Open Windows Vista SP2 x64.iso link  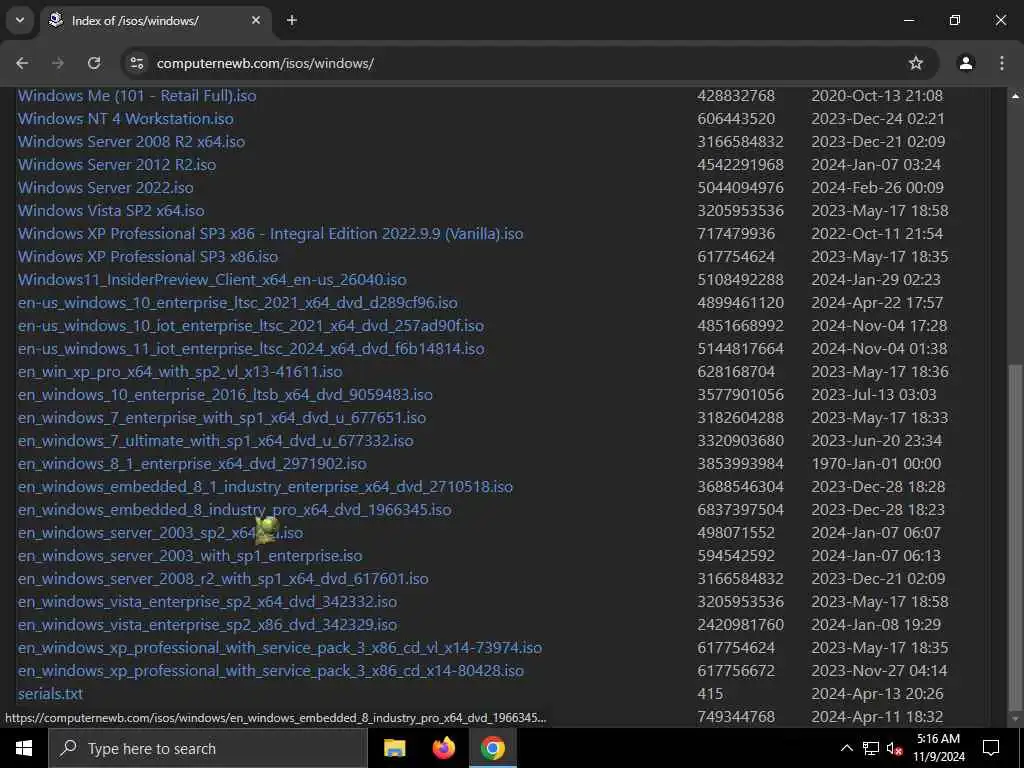[x=111, y=210]
